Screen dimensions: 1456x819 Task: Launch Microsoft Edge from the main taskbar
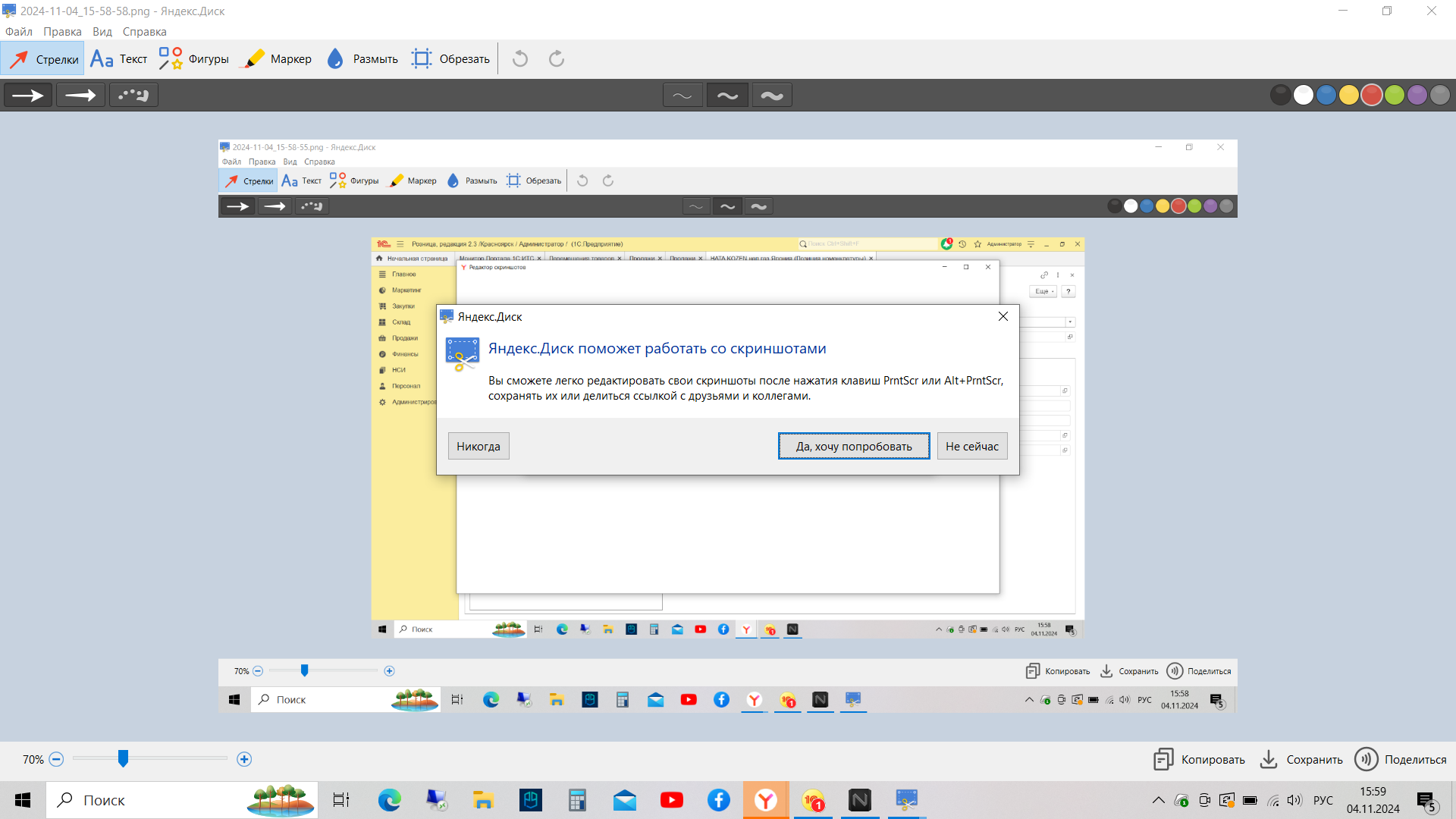(x=390, y=800)
